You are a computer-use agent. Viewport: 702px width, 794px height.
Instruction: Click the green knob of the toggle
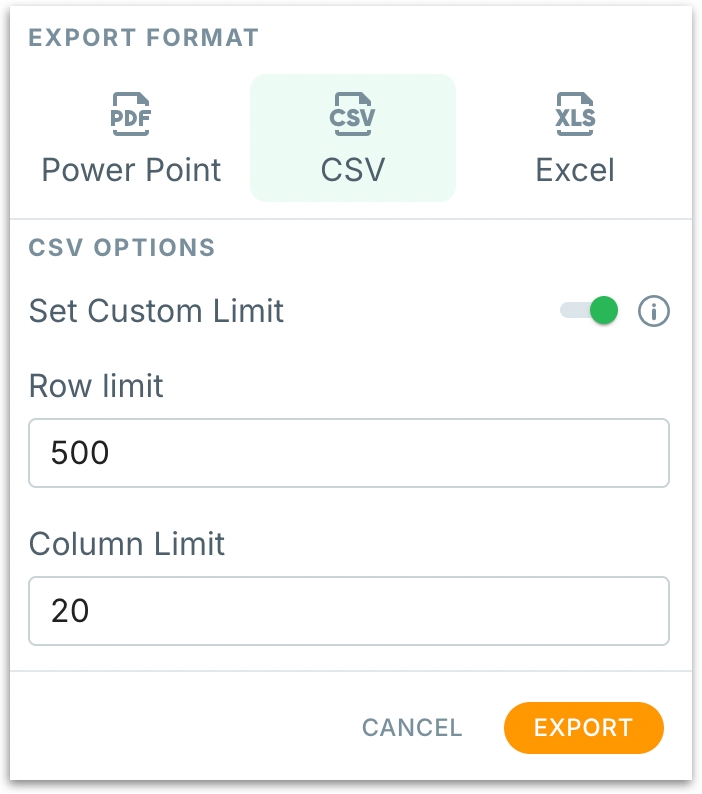click(x=603, y=311)
